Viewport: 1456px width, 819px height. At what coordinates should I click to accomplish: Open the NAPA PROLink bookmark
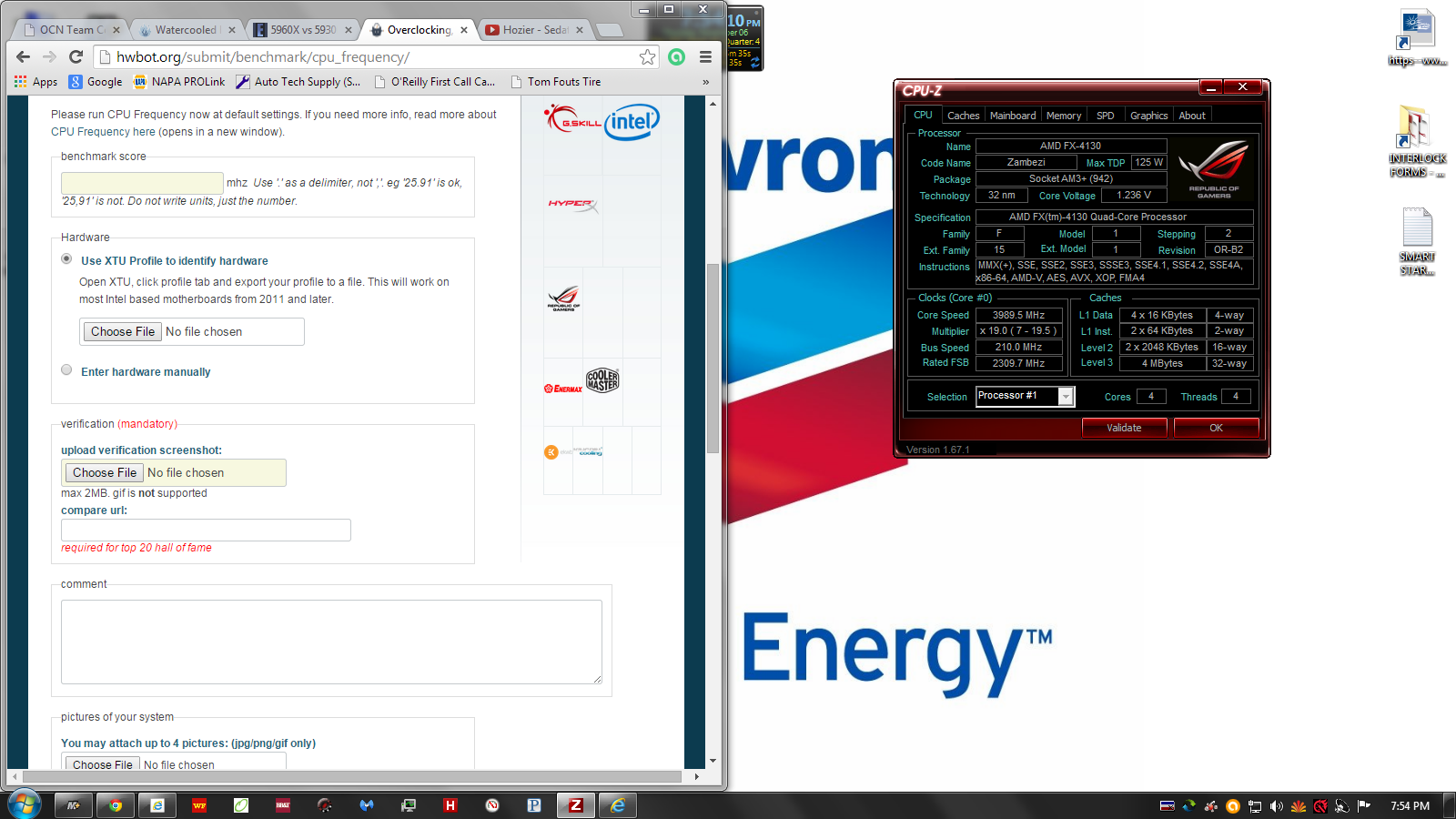pos(179,82)
